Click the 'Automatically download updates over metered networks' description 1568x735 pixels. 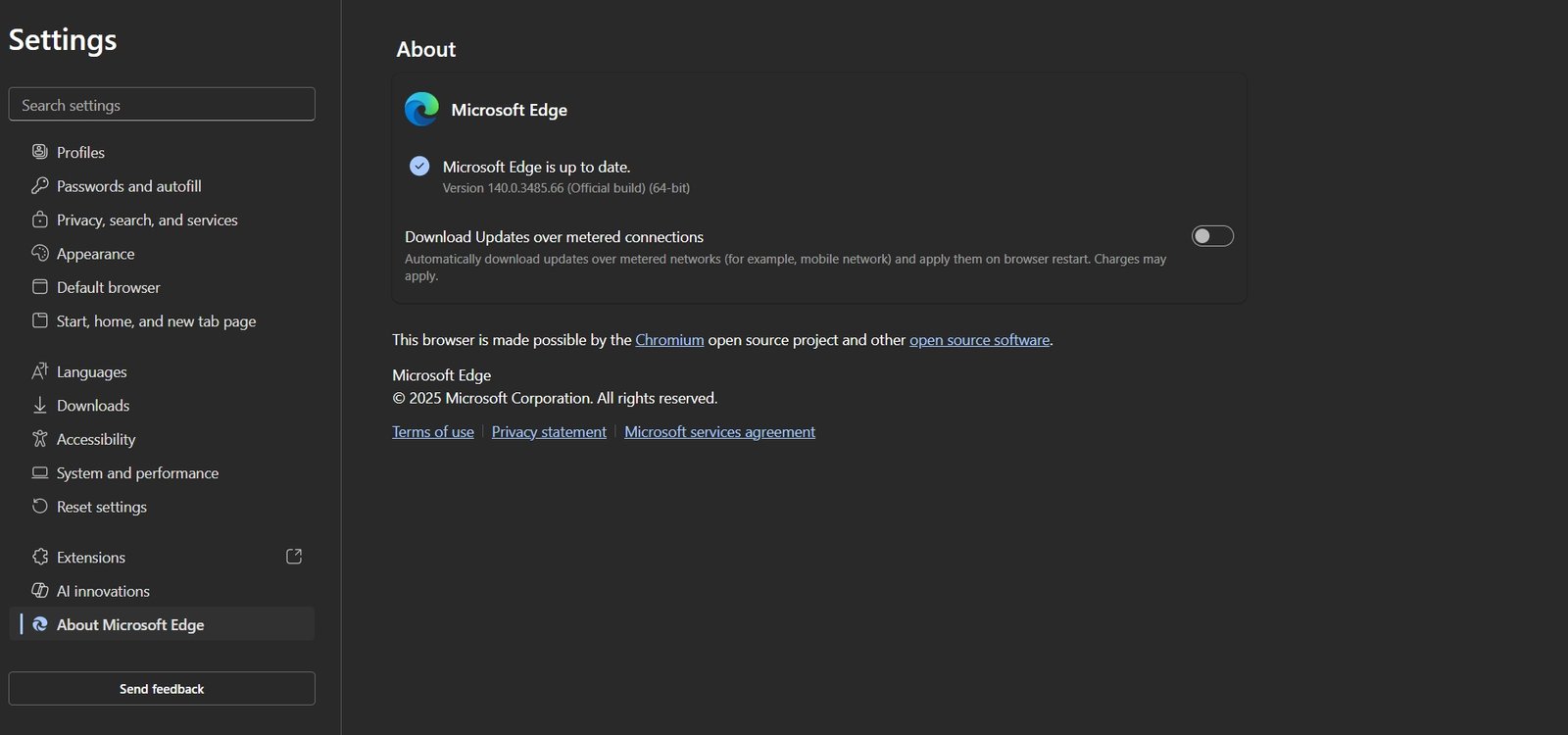pyautogui.click(x=786, y=268)
